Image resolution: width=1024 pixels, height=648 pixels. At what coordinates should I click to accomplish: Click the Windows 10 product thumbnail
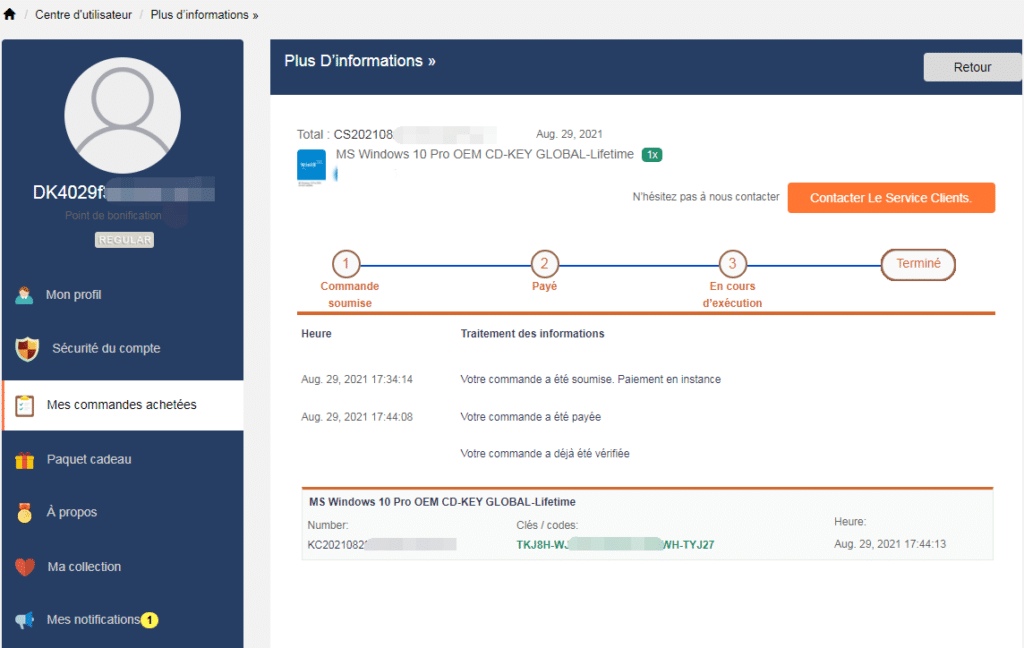311,166
